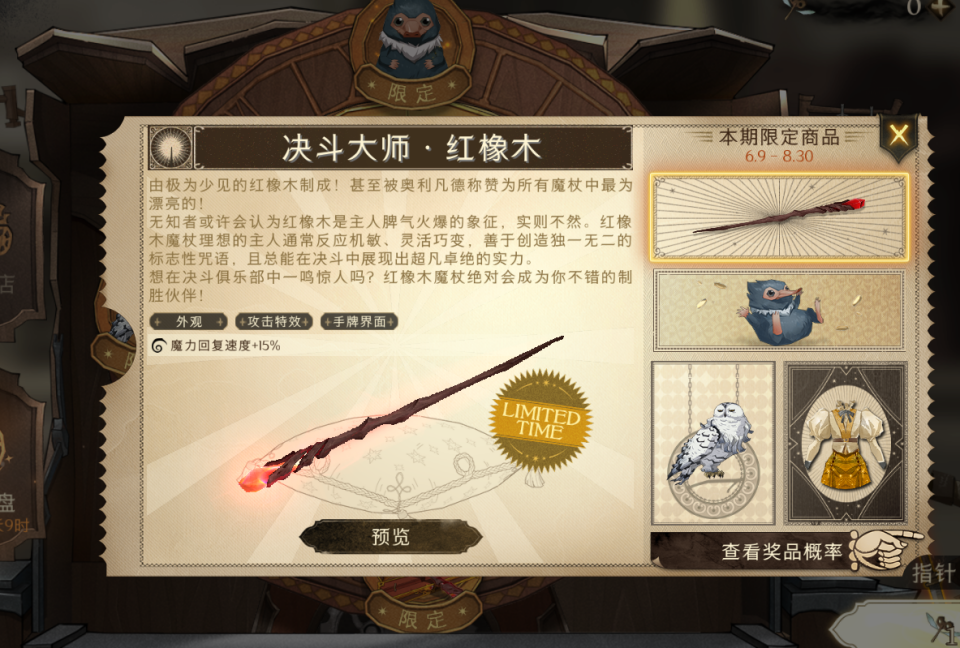Click the LIMITED TIME gold seal
Image resolution: width=960 pixels, height=648 pixels.
coord(541,422)
